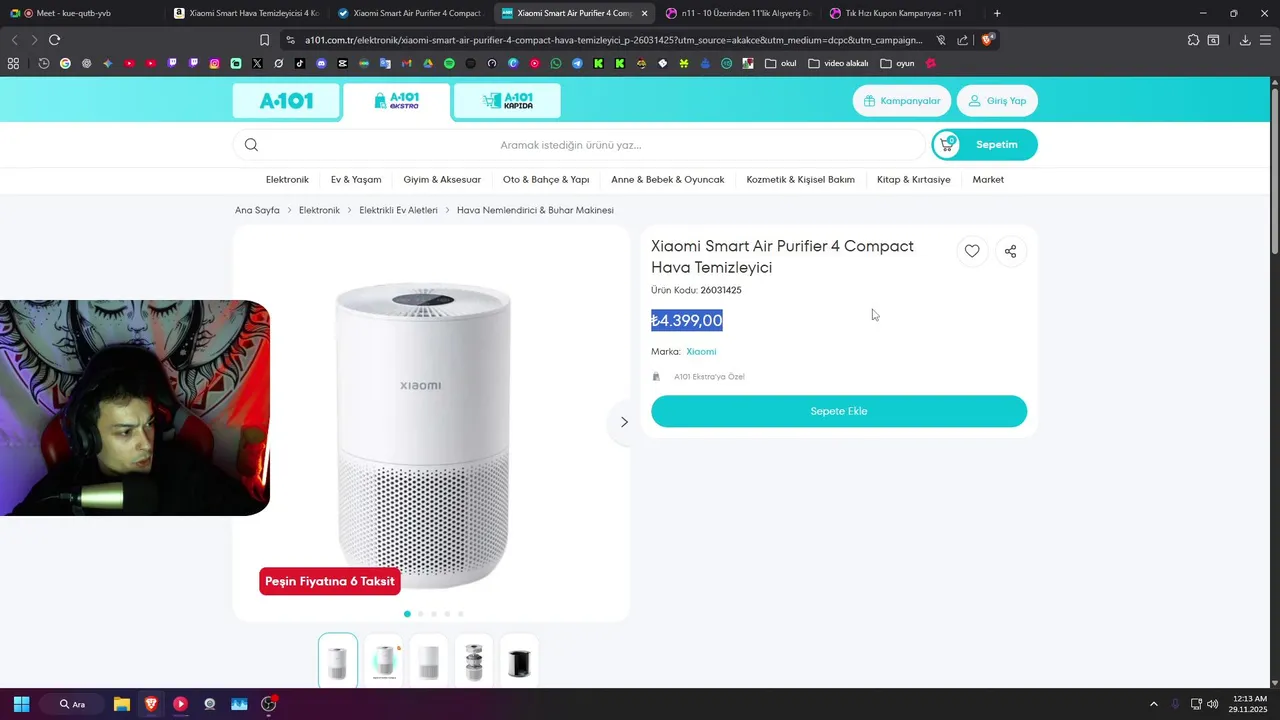Show next product image with arrow

[624, 422]
